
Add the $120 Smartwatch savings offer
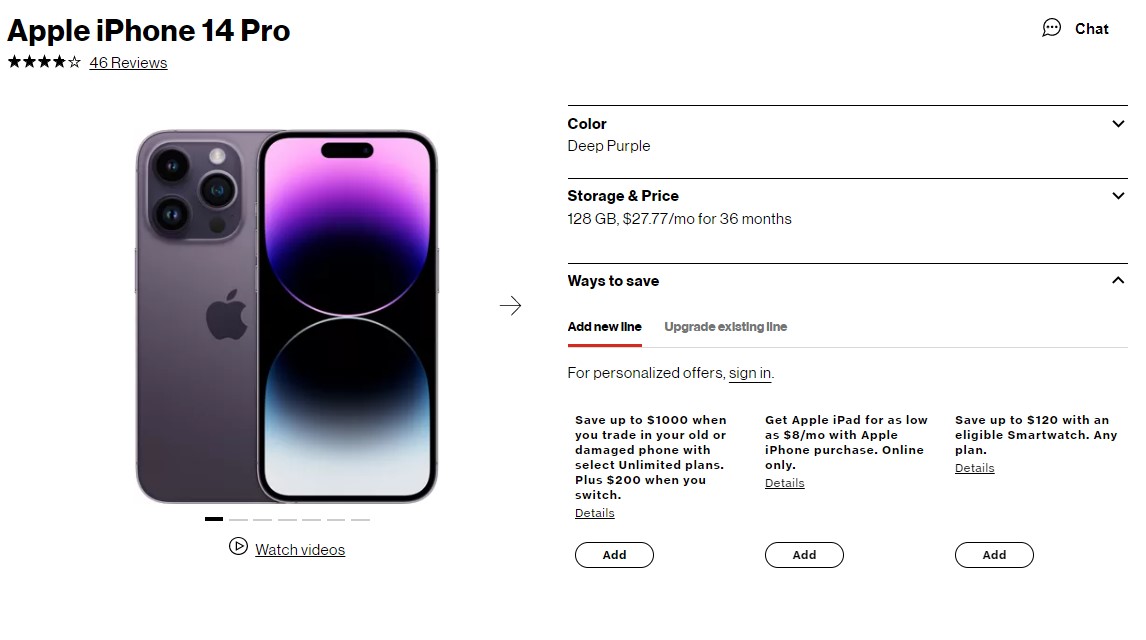coord(994,555)
